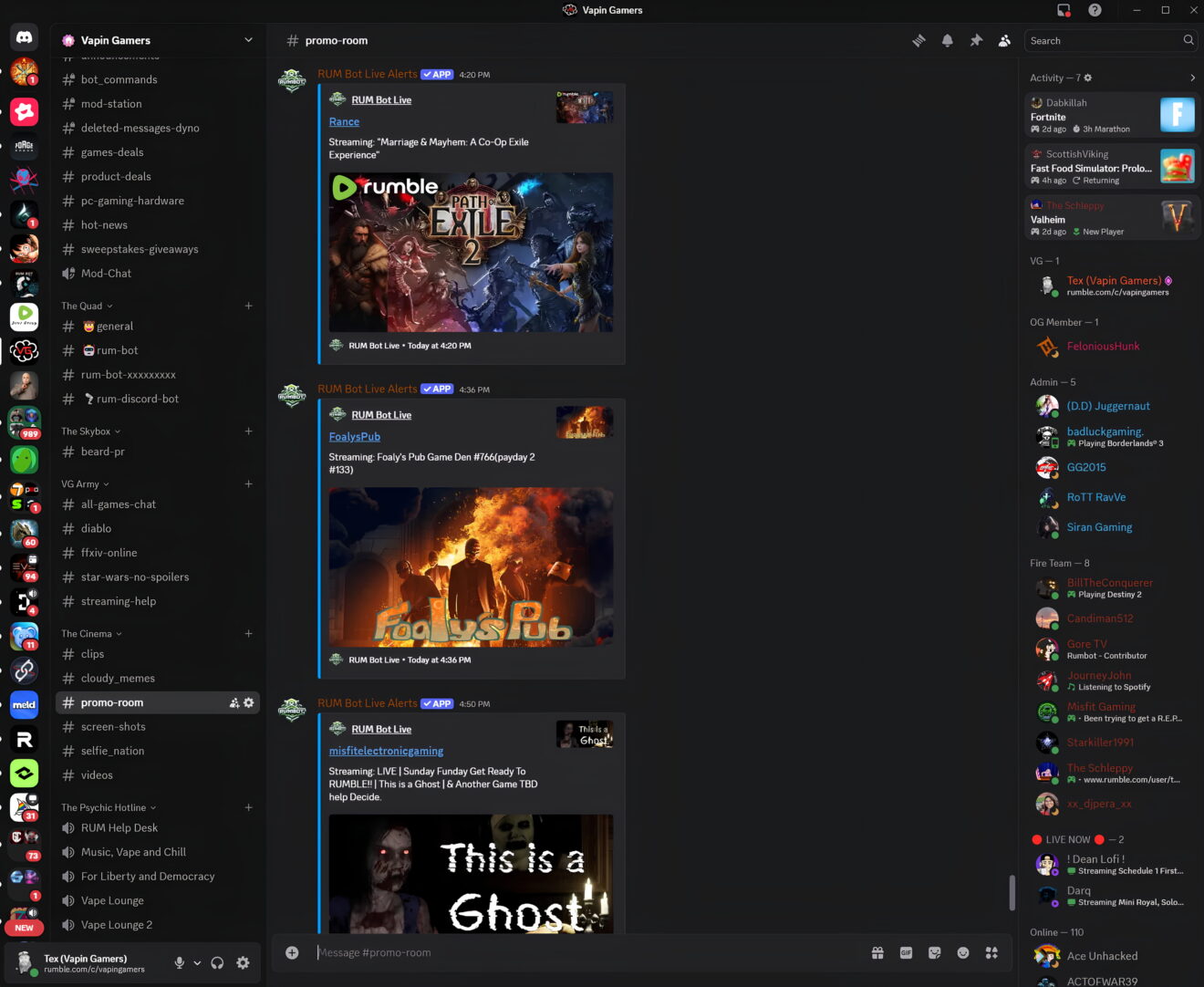Viewport: 1204px width, 987px height.
Task: Open the Nitro gift icon
Action: point(877,952)
